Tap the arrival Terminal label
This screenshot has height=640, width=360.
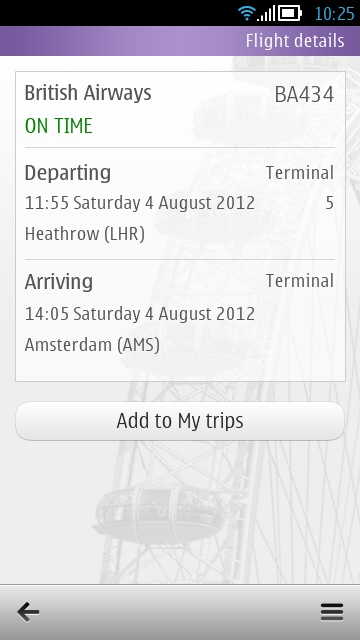tap(300, 281)
